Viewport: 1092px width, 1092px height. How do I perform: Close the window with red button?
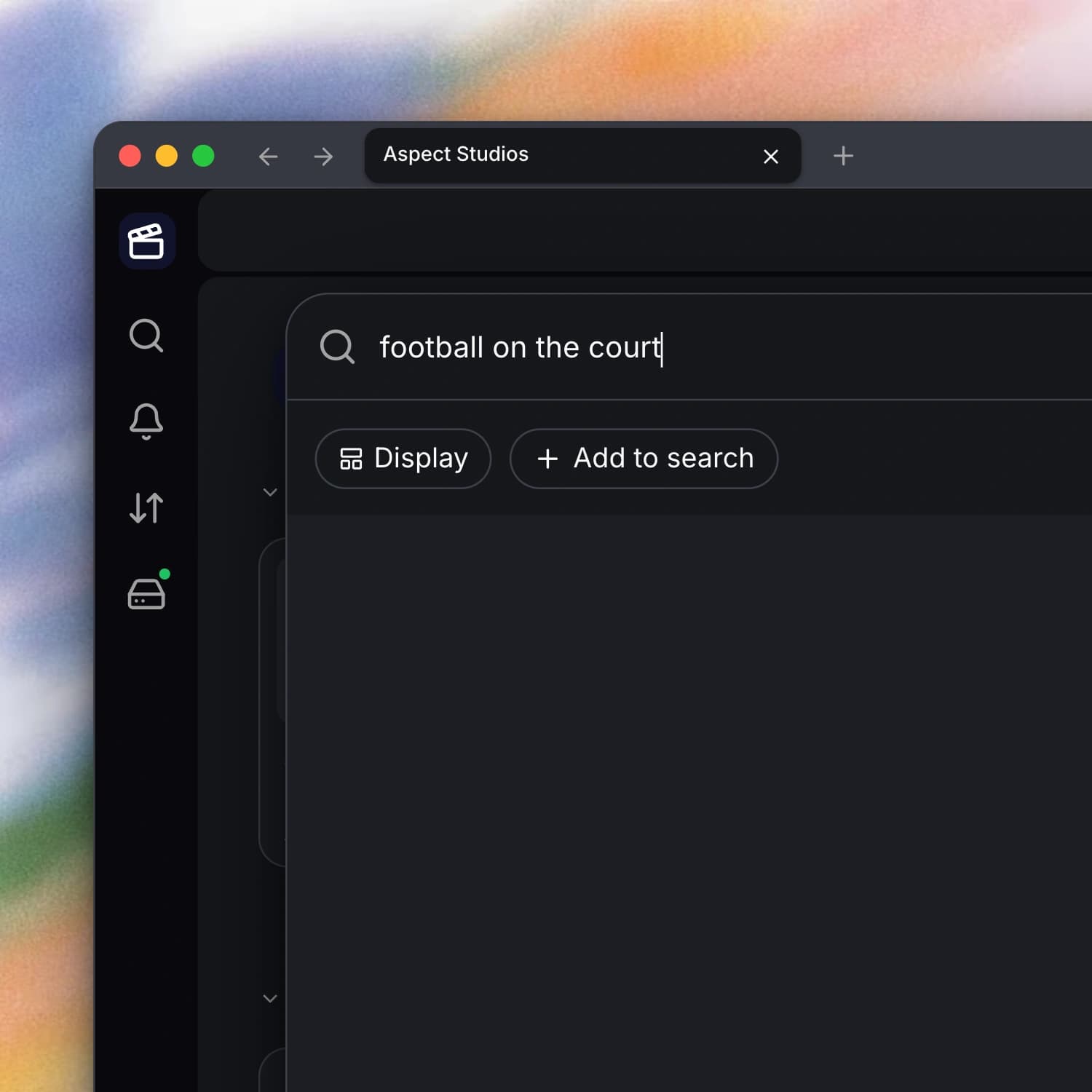(130, 156)
